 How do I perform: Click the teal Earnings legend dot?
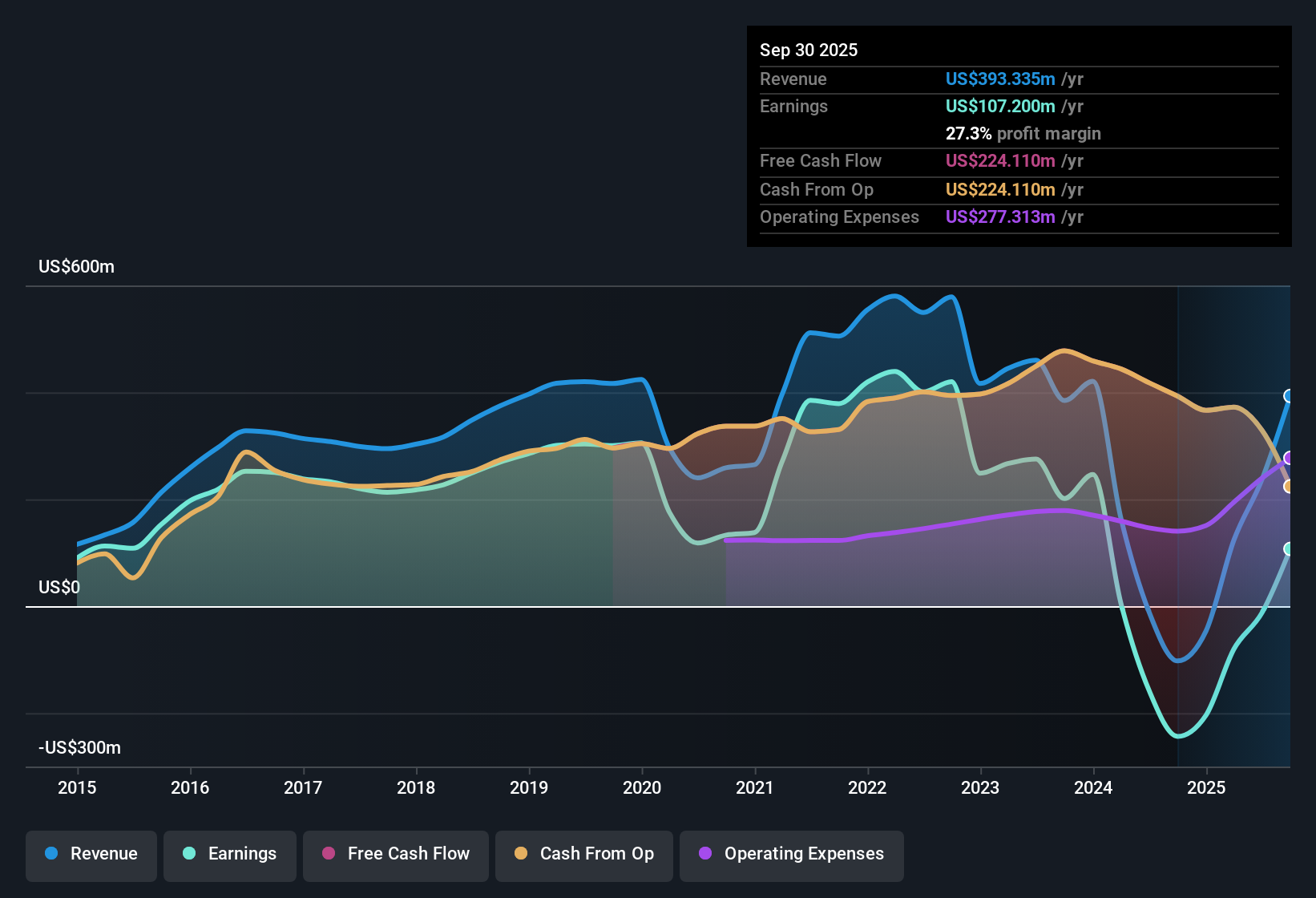tap(189, 854)
